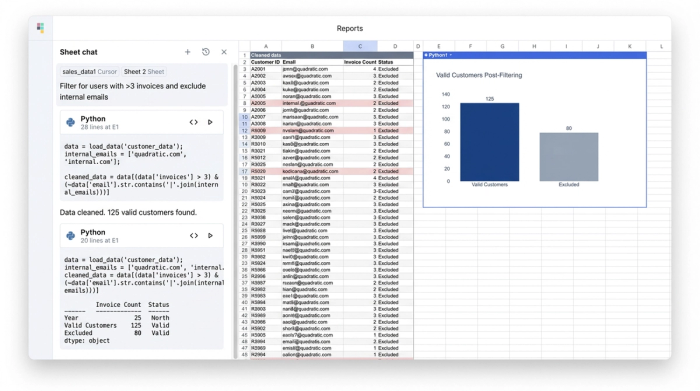Click chart data label 125
Image resolution: width=700 pixels, height=391 pixels.
tap(490, 99)
